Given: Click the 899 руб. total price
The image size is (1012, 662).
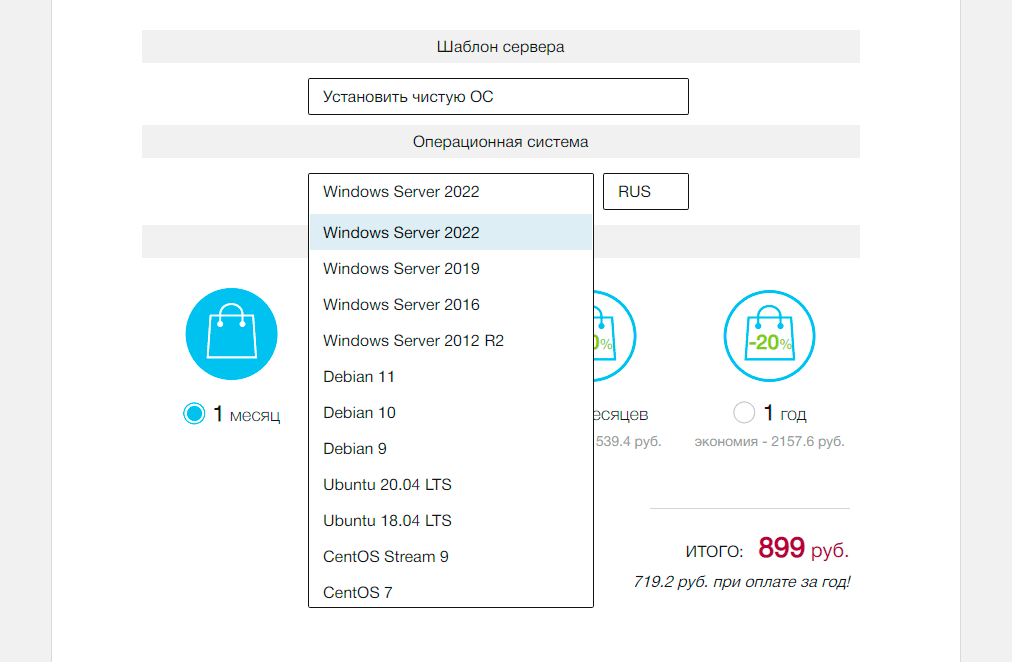Looking at the screenshot, I should 804,549.
